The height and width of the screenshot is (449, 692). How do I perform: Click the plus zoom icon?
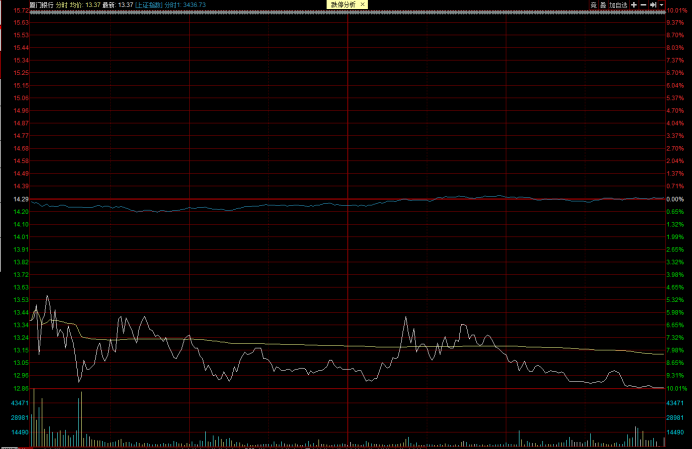(634, 5)
